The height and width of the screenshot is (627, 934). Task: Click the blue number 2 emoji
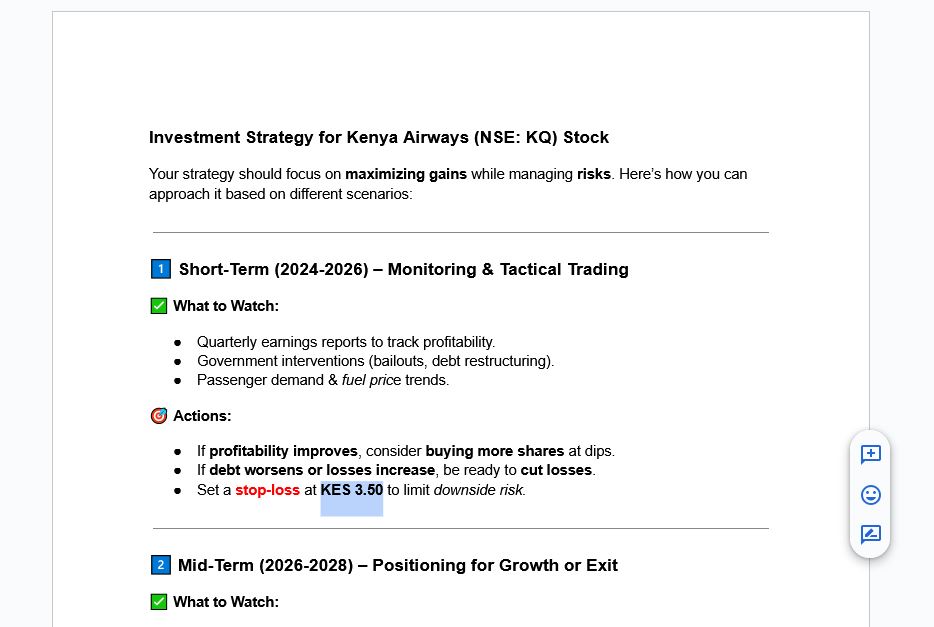(x=160, y=565)
